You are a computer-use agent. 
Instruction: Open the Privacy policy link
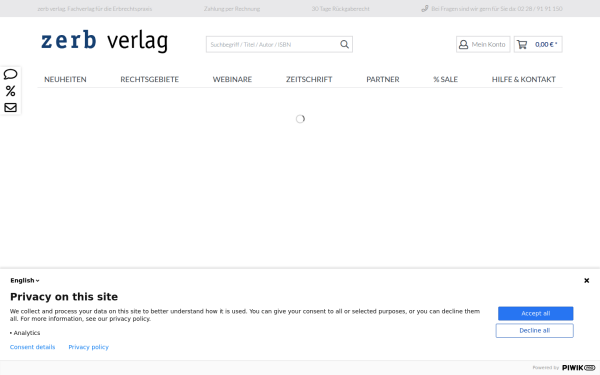88,347
